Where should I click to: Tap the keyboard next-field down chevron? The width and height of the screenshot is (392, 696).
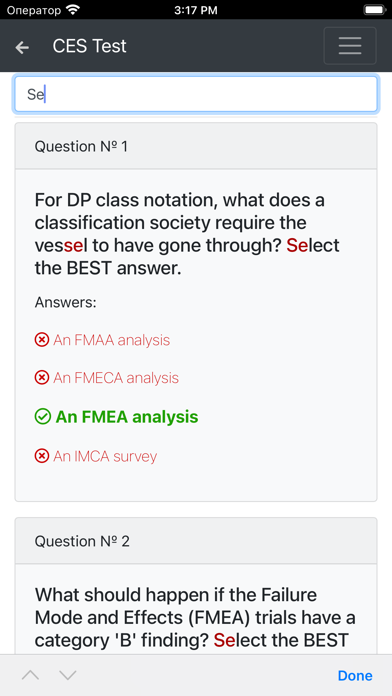click(68, 676)
